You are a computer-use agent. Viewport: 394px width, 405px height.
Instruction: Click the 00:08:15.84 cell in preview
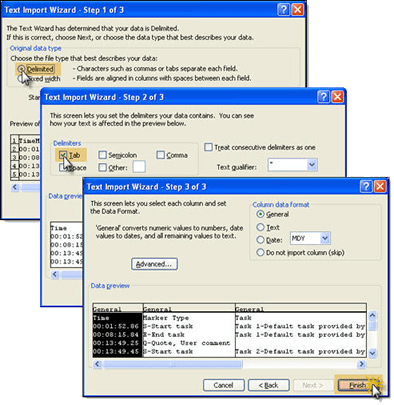click(117, 335)
